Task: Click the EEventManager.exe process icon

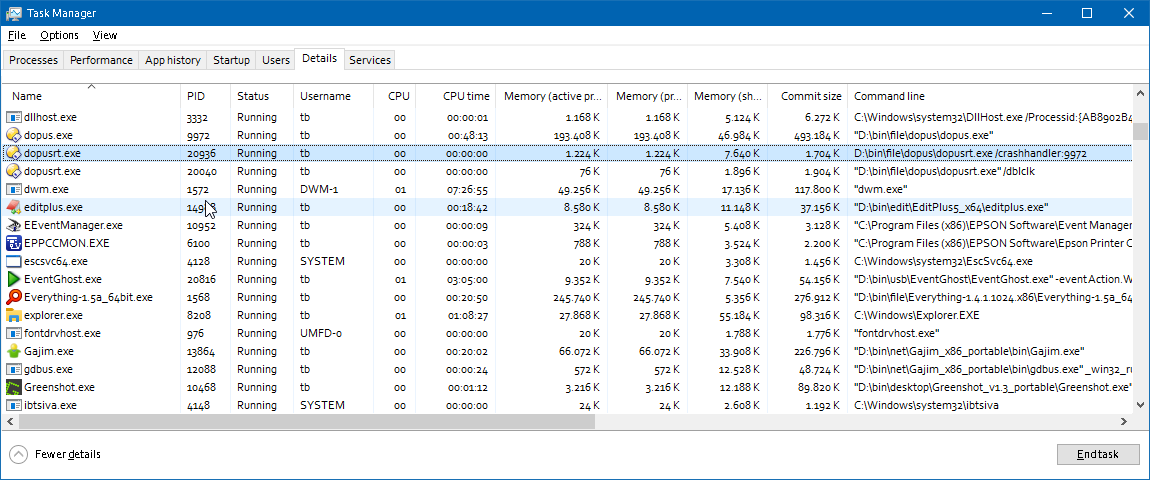Action: pos(14,225)
